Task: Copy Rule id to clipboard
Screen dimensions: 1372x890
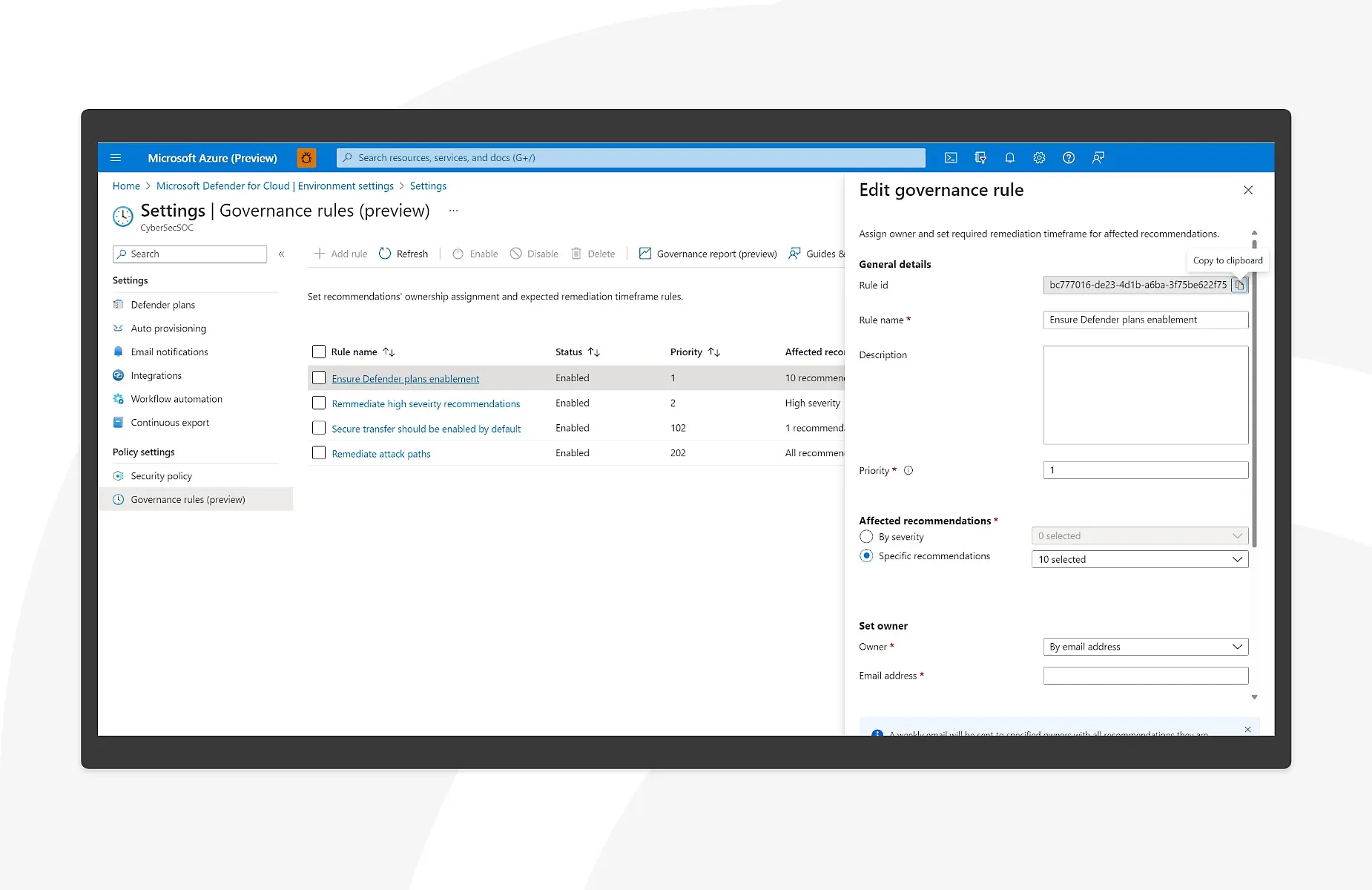Action: (1239, 285)
